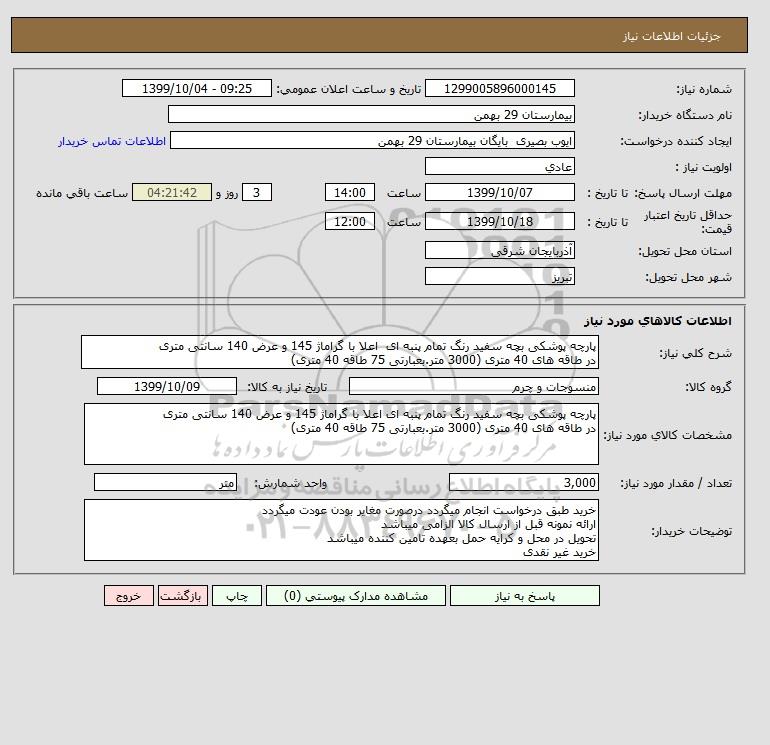Image resolution: width=770 pixels, height=745 pixels.
Task: Click the unit of measure field متر
Action: (x=165, y=482)
